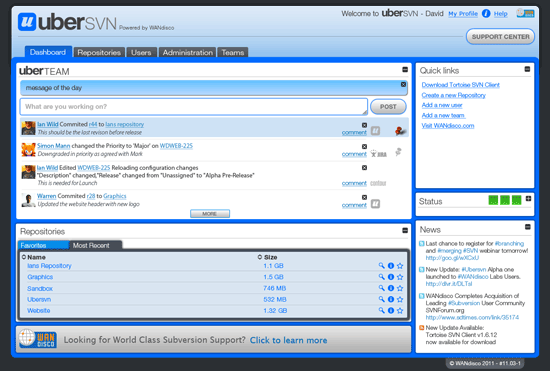Screen dimensions: 550x371
Task: Toggle favorite star for Graphics
Action: coord(400,277)
